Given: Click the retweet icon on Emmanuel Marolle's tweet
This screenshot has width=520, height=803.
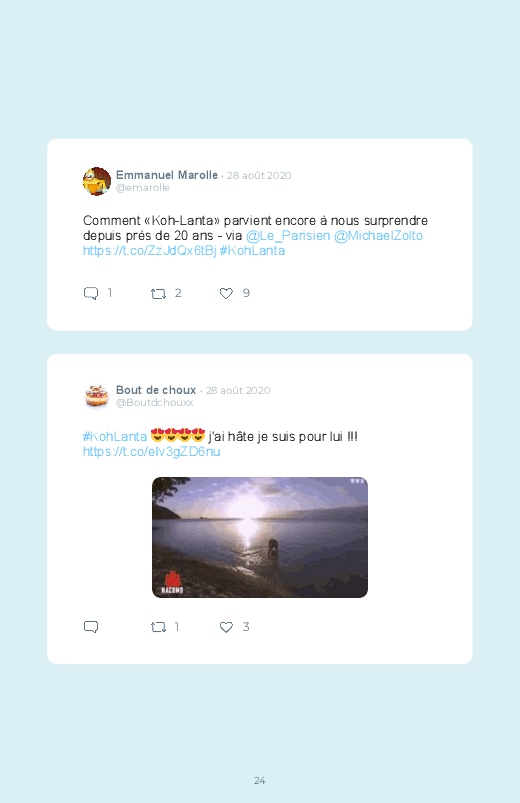Looking at the screenshot, I should pos(158,293).
